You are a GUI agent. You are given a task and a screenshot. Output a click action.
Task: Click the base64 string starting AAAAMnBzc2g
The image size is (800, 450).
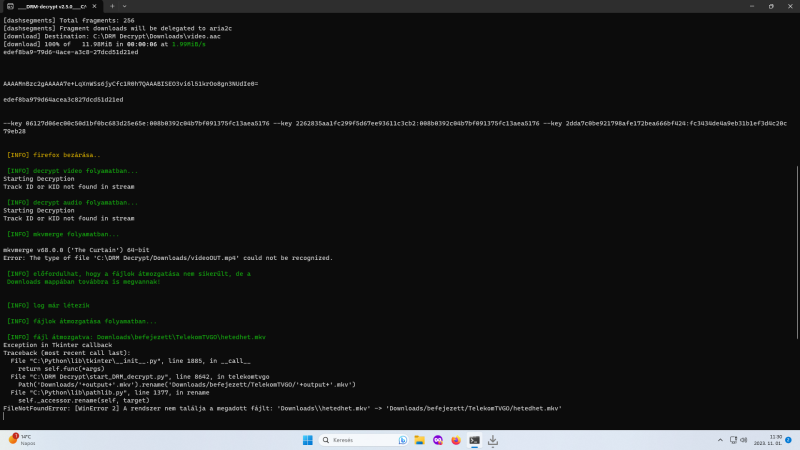tap(131, 84)
